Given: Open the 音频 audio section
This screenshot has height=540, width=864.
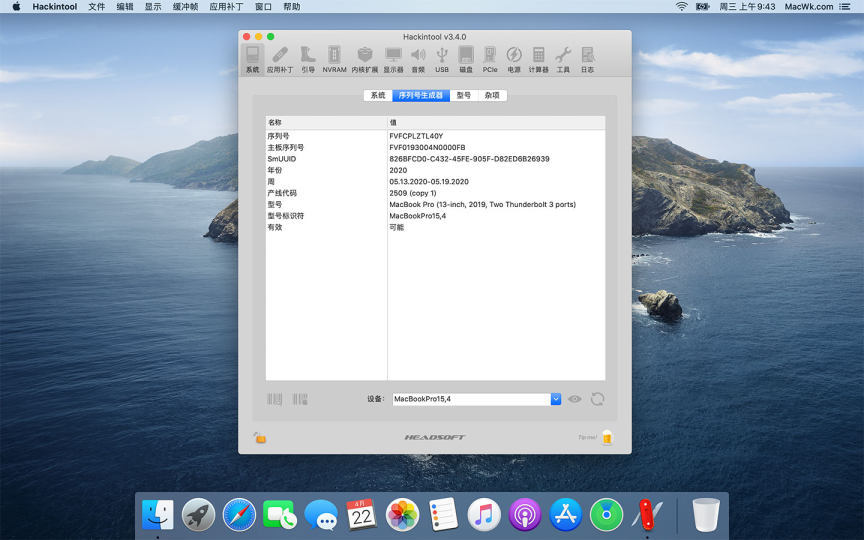Looking at the screenshot, I should [x=418, y=59].
